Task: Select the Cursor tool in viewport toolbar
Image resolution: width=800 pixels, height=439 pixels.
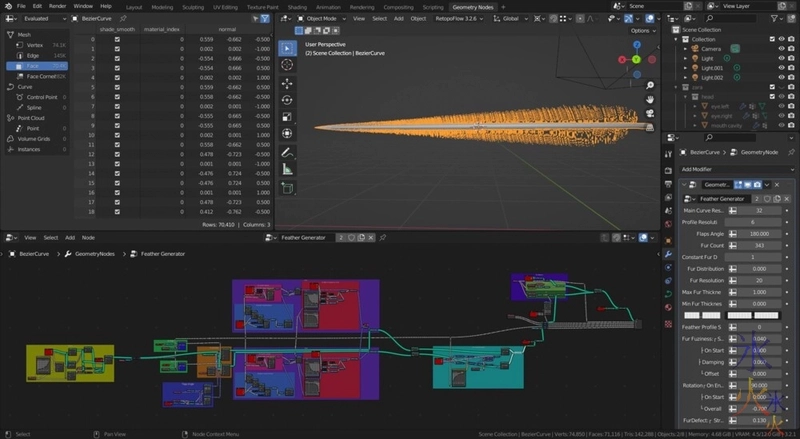Action: tap(287, 65)
